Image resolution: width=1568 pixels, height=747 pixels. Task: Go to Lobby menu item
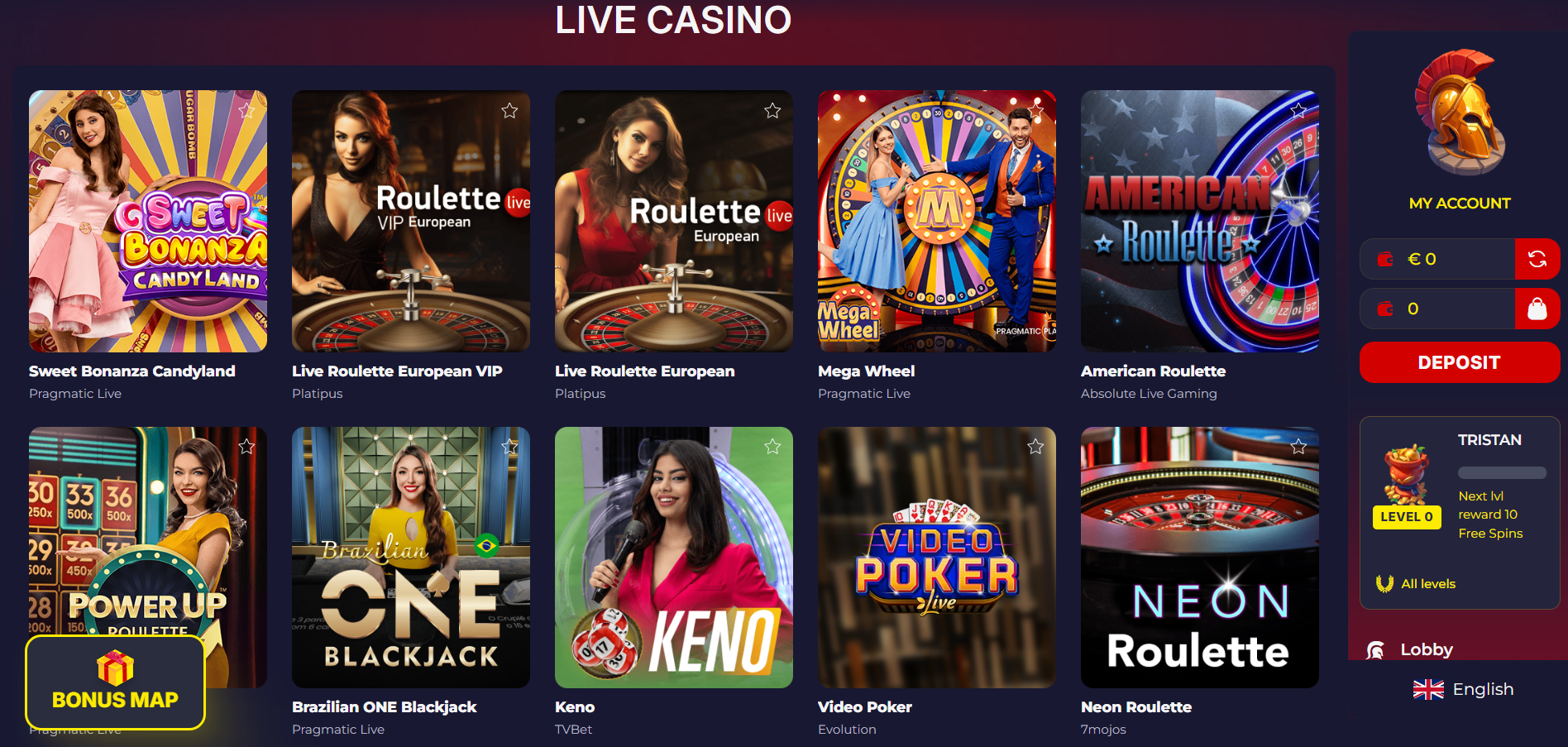pos(1426,649)
